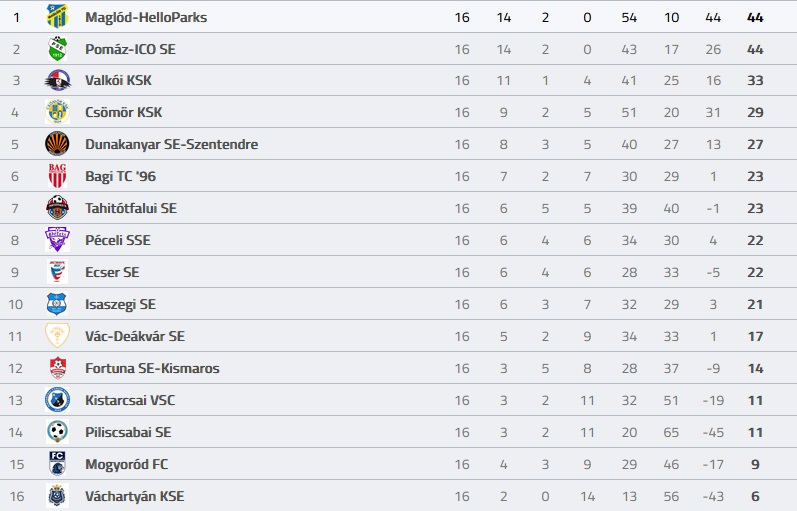This screenshot has width=797, height=511.
Task: Click the Péceli SSE club logo
Action: pyautogui.click(x=57, y=241)
